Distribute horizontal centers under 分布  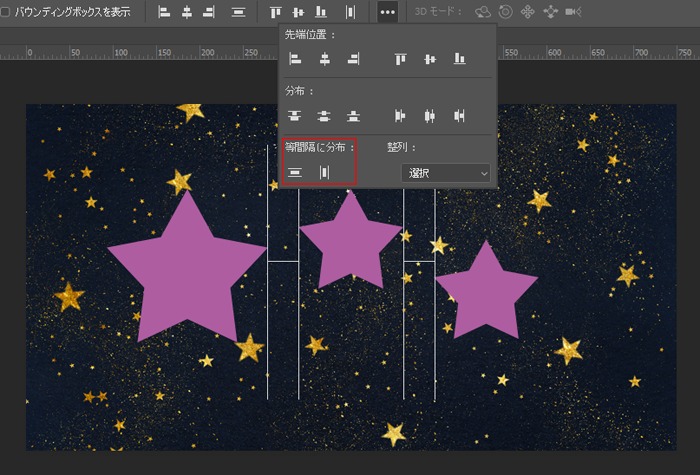(429, 116)
